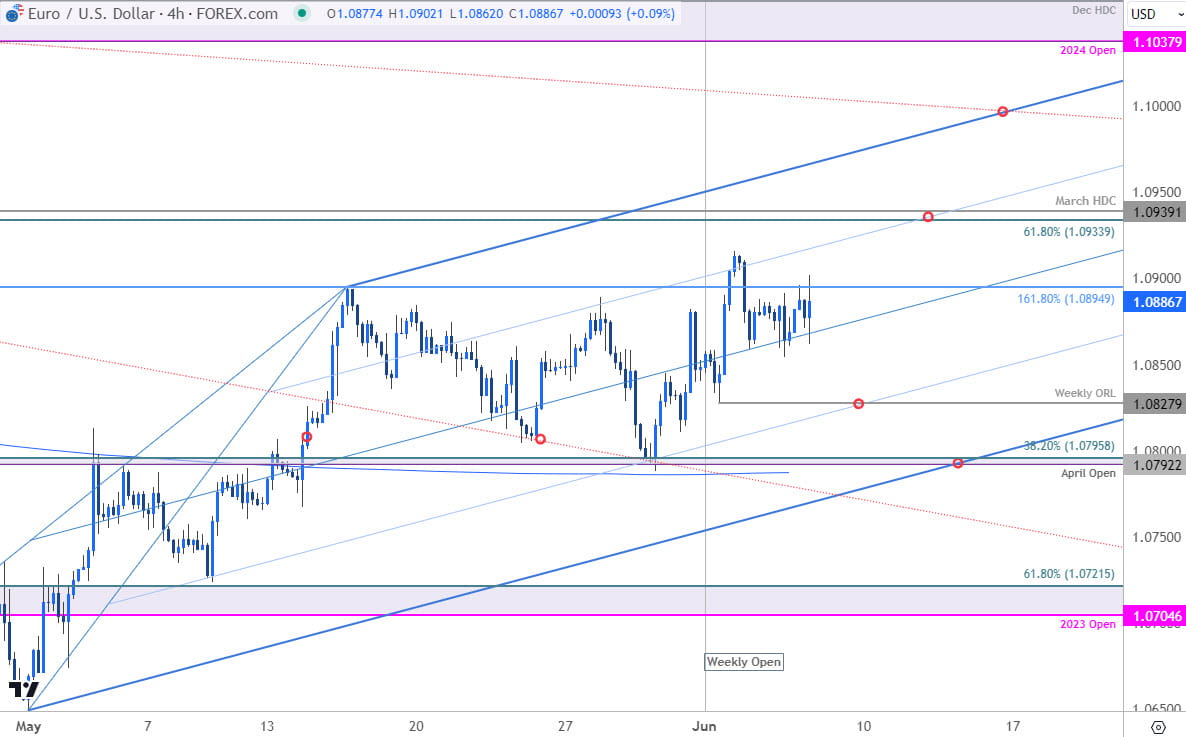This screenshot has width=1186, height=737.
Task: Click the 1.10000 price axis value
Action: 1157,107
